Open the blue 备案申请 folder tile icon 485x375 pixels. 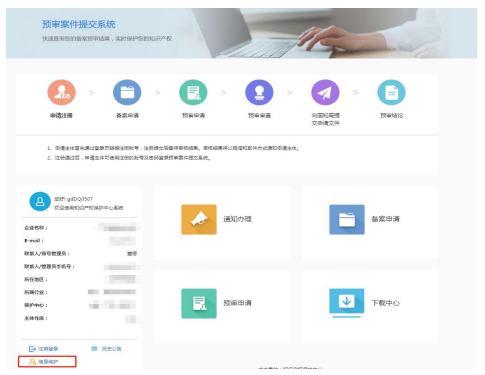click(x=347, y=219)
